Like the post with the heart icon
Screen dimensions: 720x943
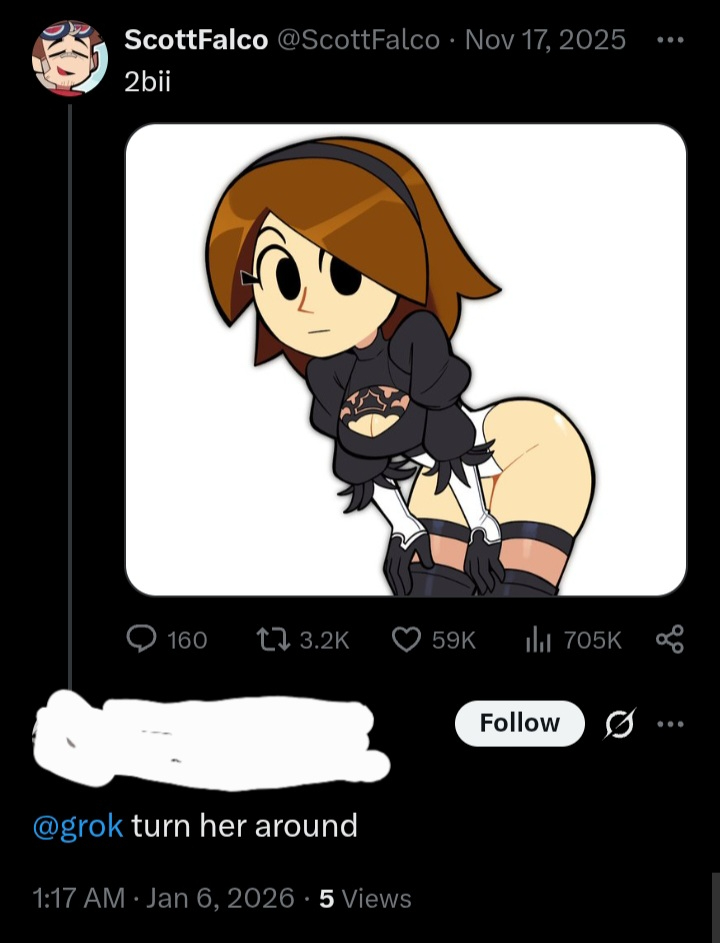click(405, 640)
